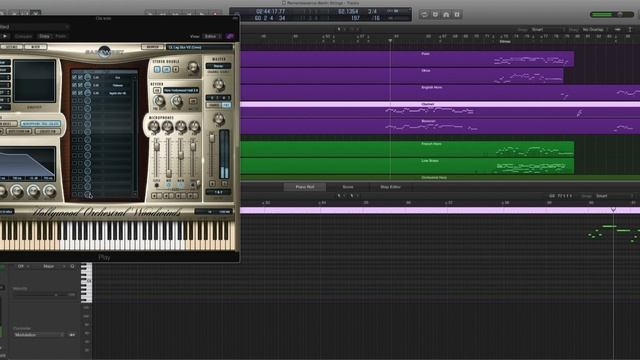Select the Flute track region

pos(407,59)
